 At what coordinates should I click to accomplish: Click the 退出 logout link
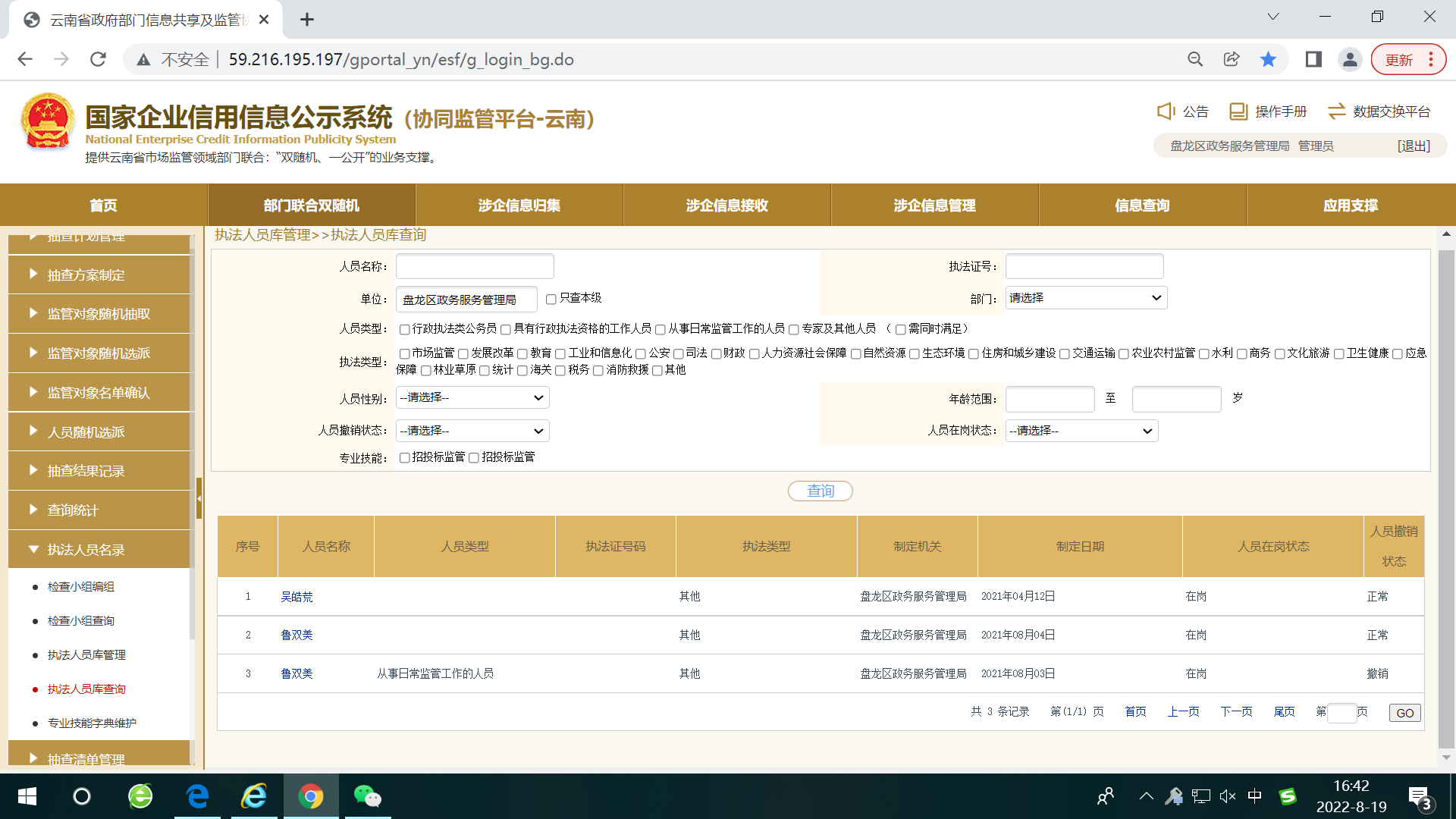tap(1414, 146)
